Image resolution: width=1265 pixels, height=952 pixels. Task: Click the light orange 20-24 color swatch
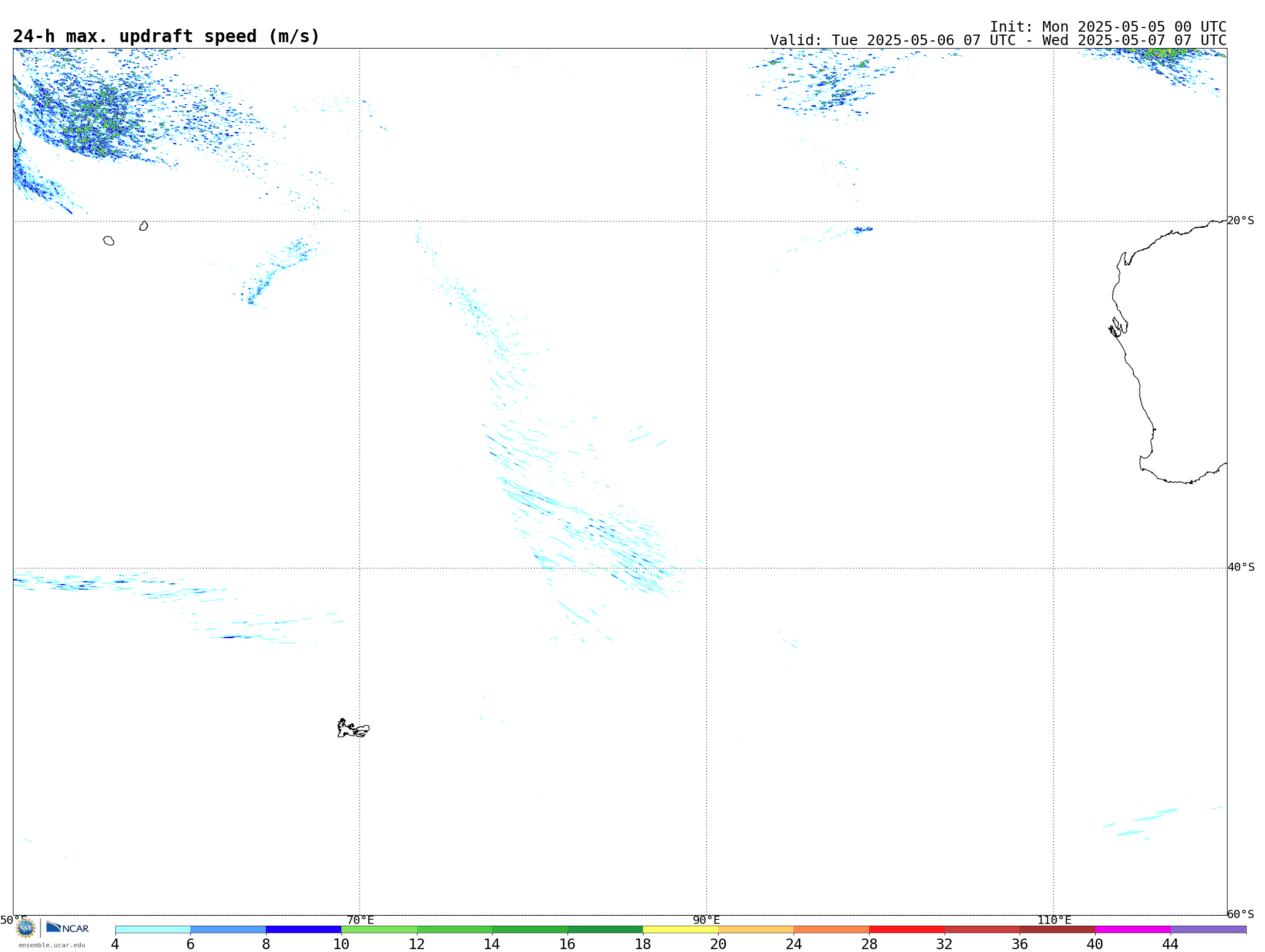(756, 930)
